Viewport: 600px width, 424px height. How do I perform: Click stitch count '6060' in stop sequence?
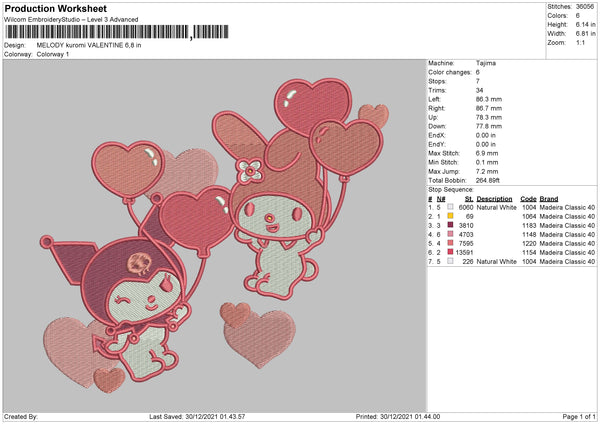pos(466,207)
